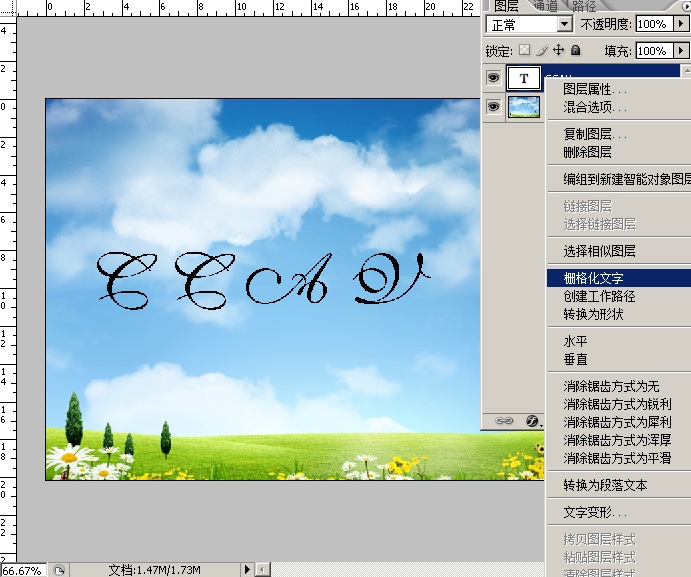Click link layers chain icon
Image resolution: width=691 pixels, height=577 pixels.
504,421
